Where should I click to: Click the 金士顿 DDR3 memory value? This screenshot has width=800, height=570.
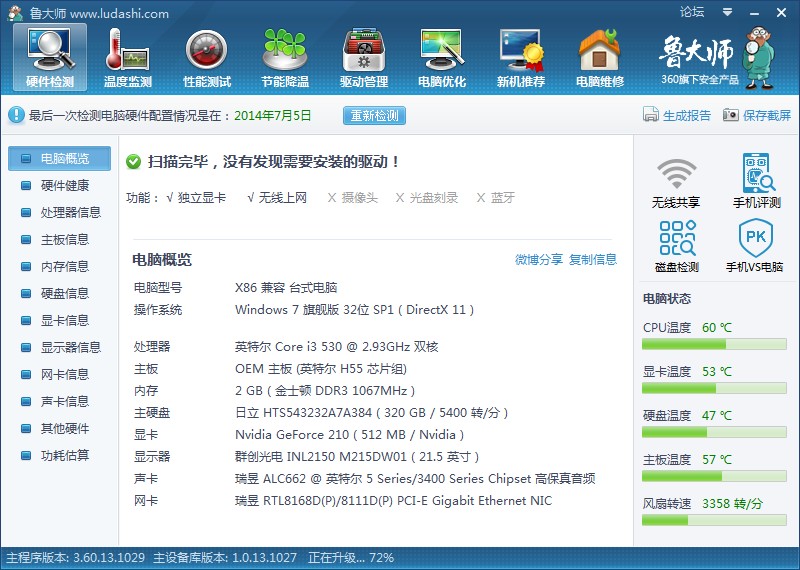[325, 391]
